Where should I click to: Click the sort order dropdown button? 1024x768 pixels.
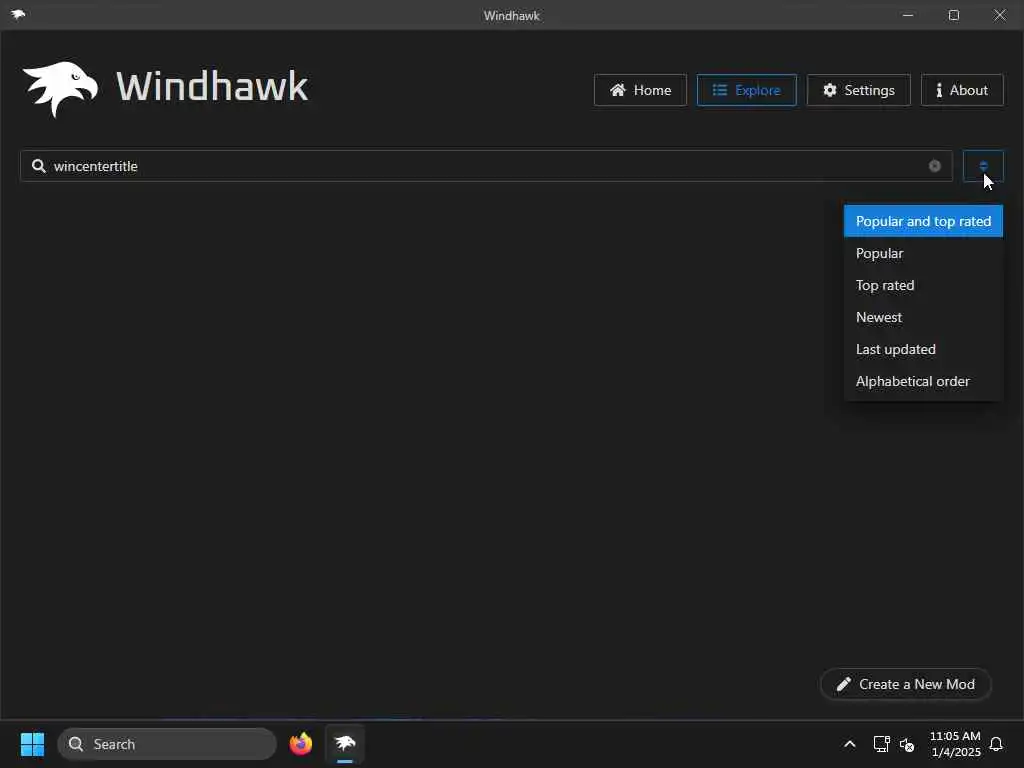pyautogui.click(x=983, y=166)
